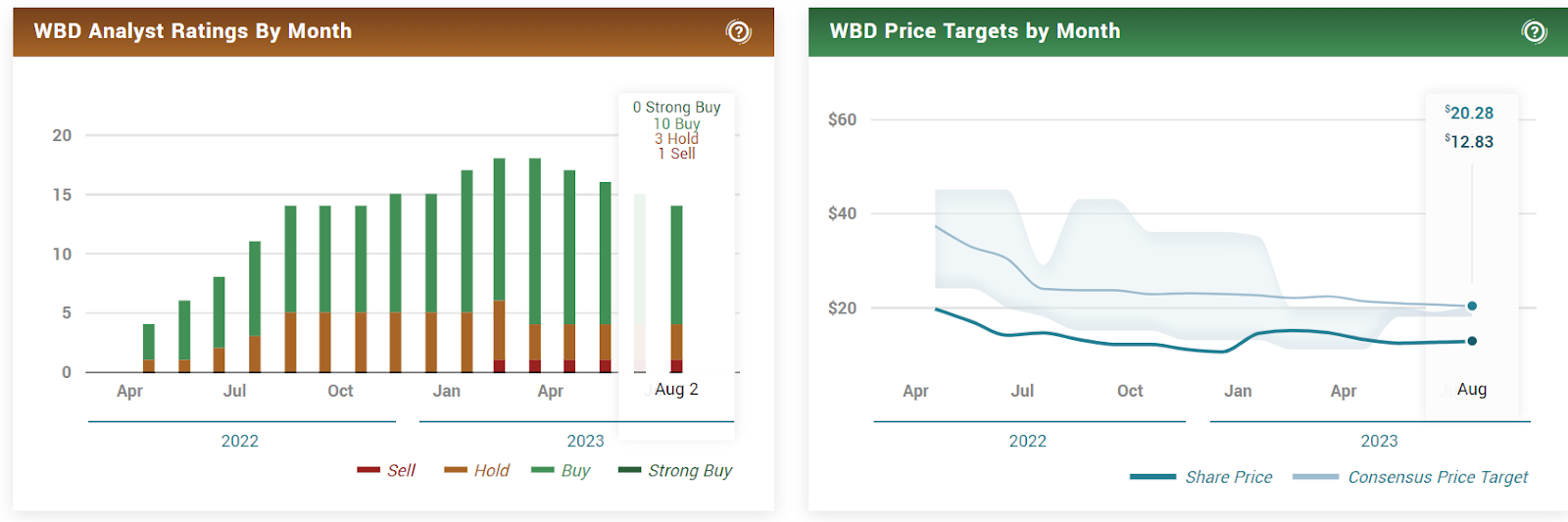This screenshot has width=1568, height=522.
Task: Click the 'Jan' label on ratings chart
Action: pos(447,391)
